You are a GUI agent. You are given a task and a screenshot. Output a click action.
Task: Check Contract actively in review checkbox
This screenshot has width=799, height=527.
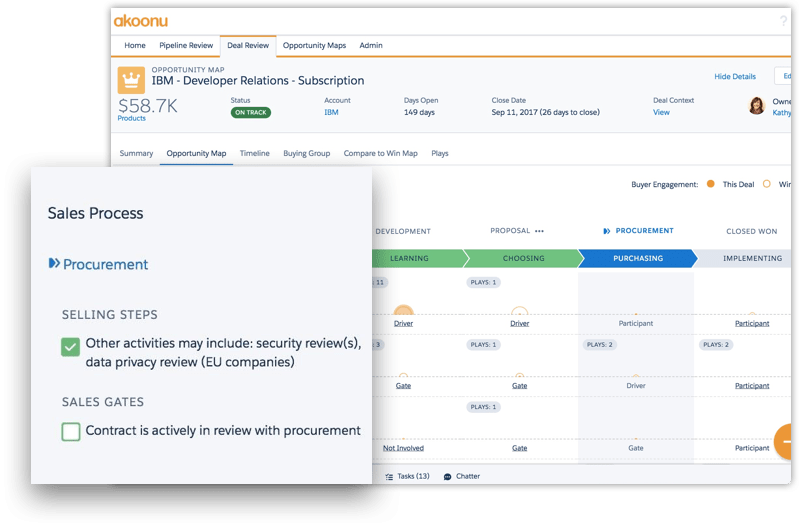70,432
